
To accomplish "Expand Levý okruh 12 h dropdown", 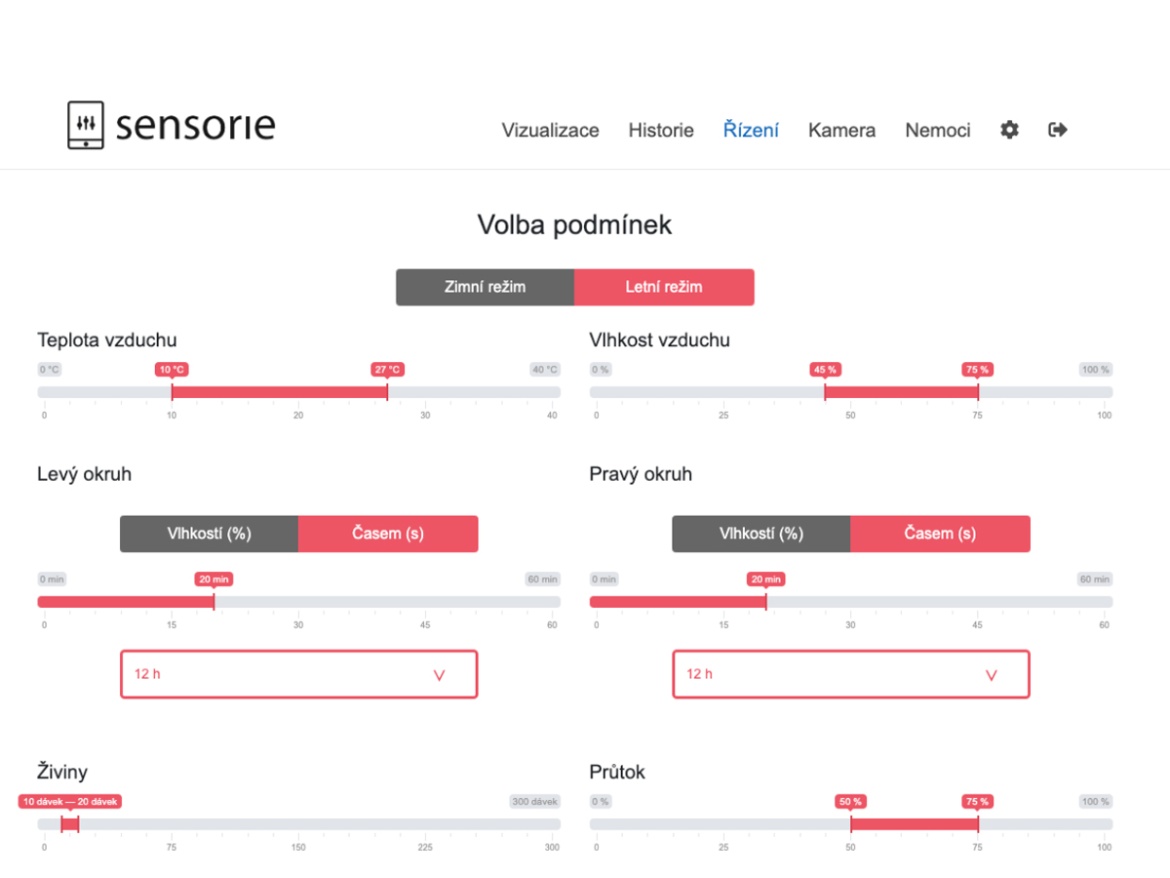I will click(x=299, y=674).
